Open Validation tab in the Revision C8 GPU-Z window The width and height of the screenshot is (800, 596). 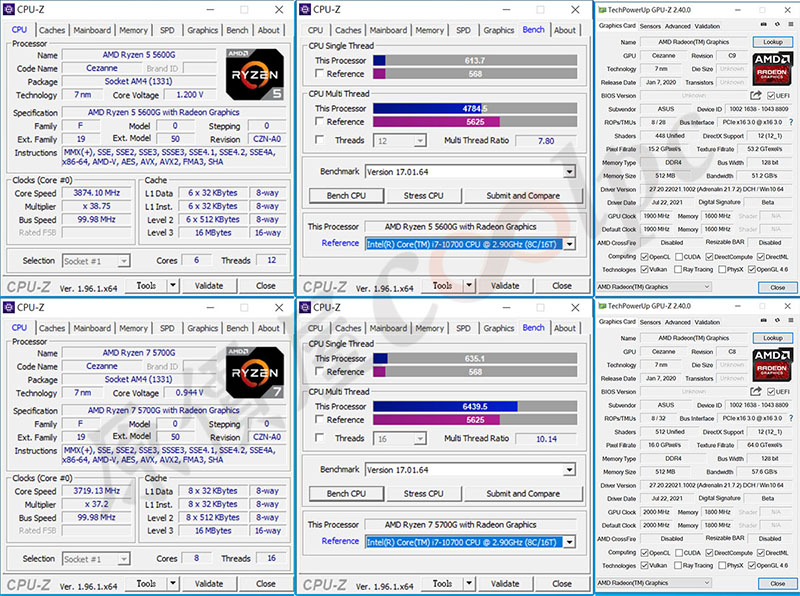coord(707,322)
